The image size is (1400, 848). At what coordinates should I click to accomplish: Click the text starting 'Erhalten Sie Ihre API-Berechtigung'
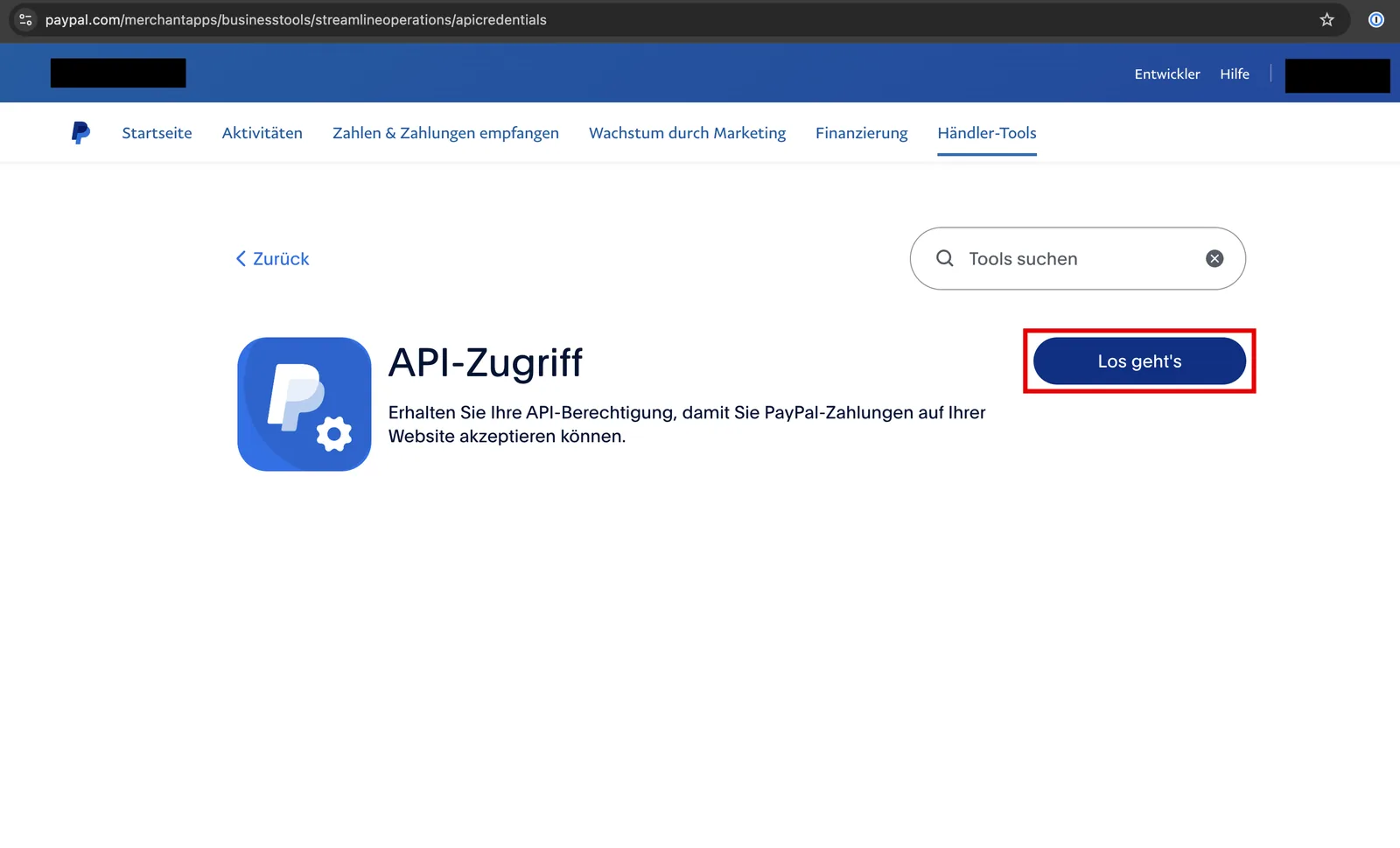point(687,424)
